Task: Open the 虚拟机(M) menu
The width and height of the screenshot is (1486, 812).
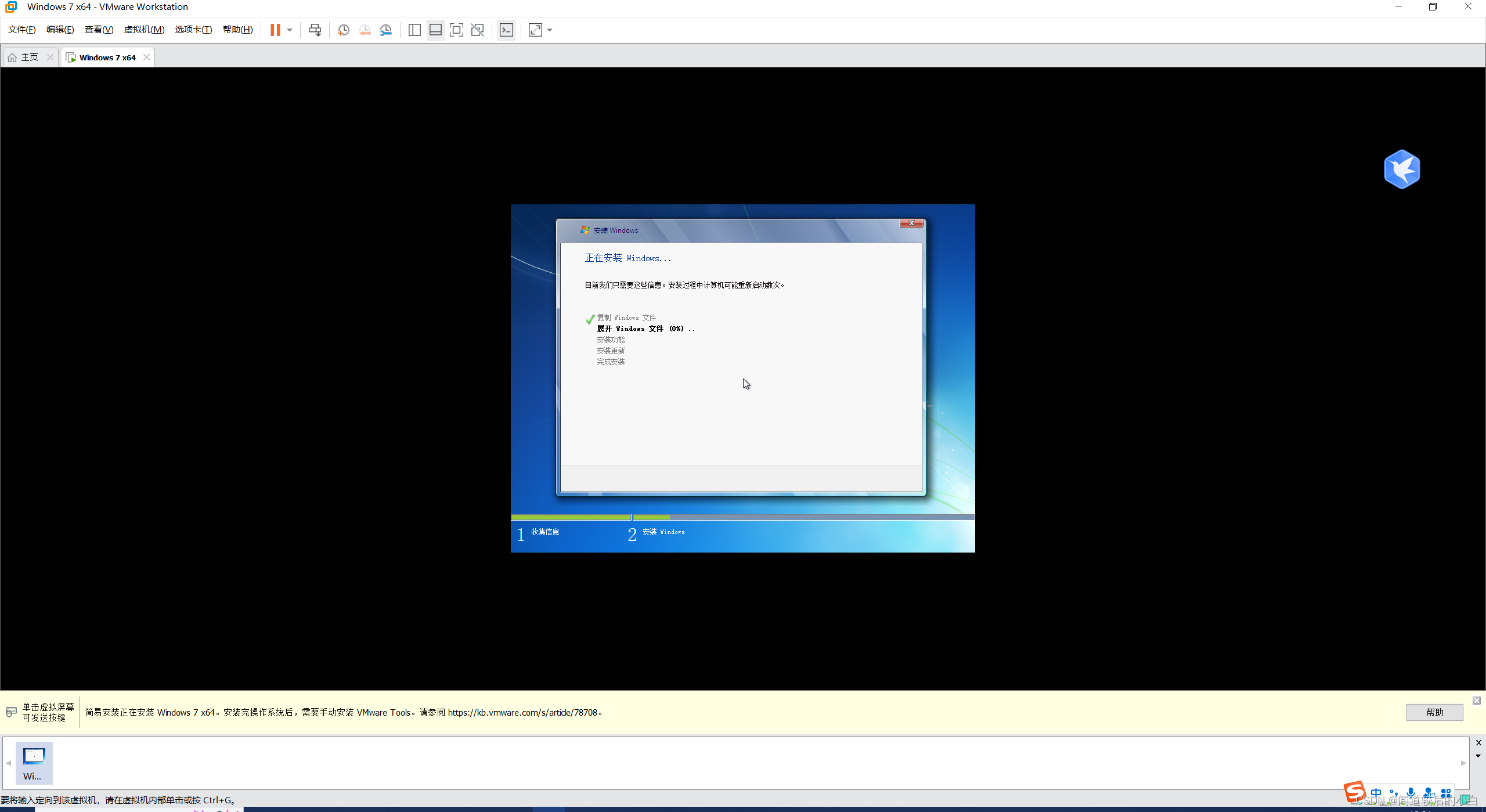Action: (144, 29)
